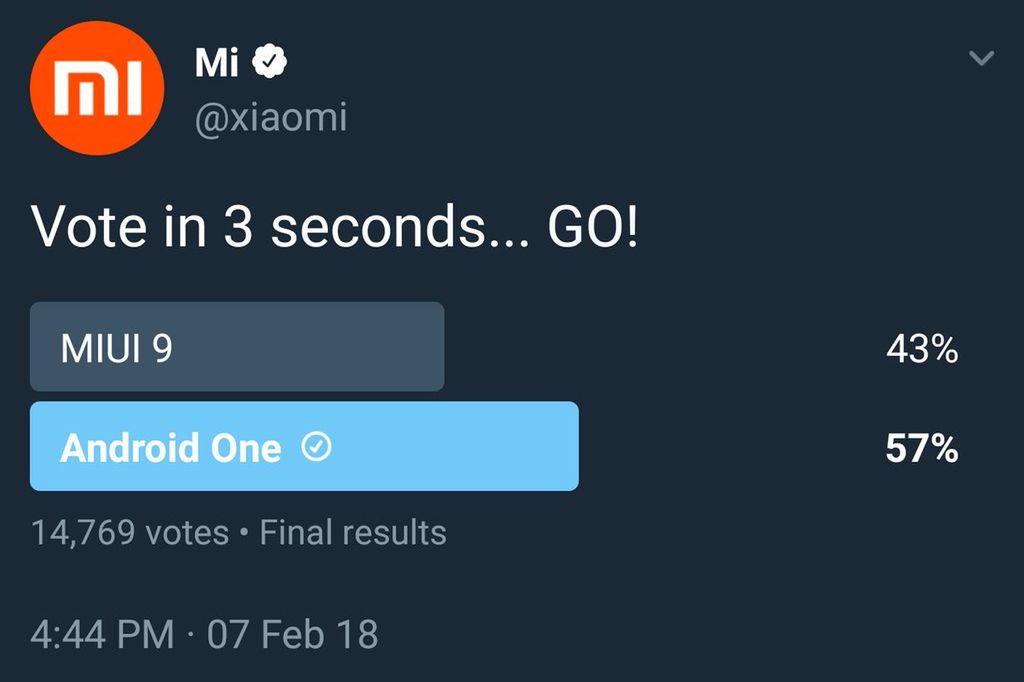Click the 07 Feb 18 date
Viewport: 1024px width, 682px height.
292,634
